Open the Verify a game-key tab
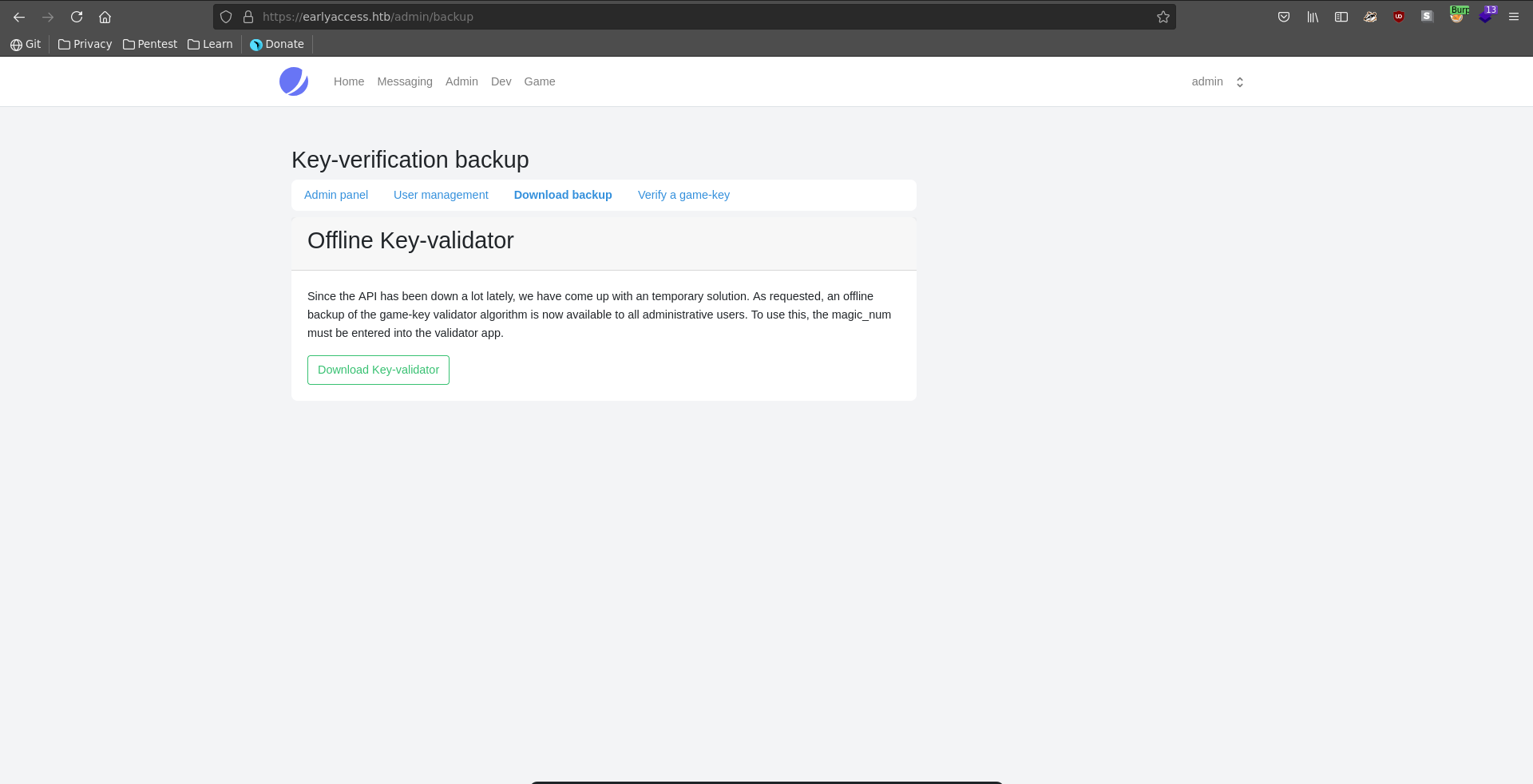The image size is (1533, 784). tap(683, 195)
